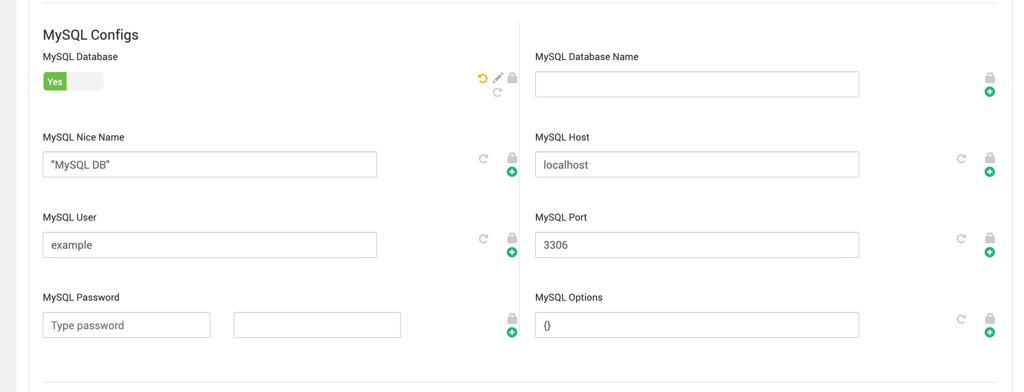Click the lock icon for MySQL Port
Image resolution: width=1024 pixels, height=392 pixels.
(990, 238)
